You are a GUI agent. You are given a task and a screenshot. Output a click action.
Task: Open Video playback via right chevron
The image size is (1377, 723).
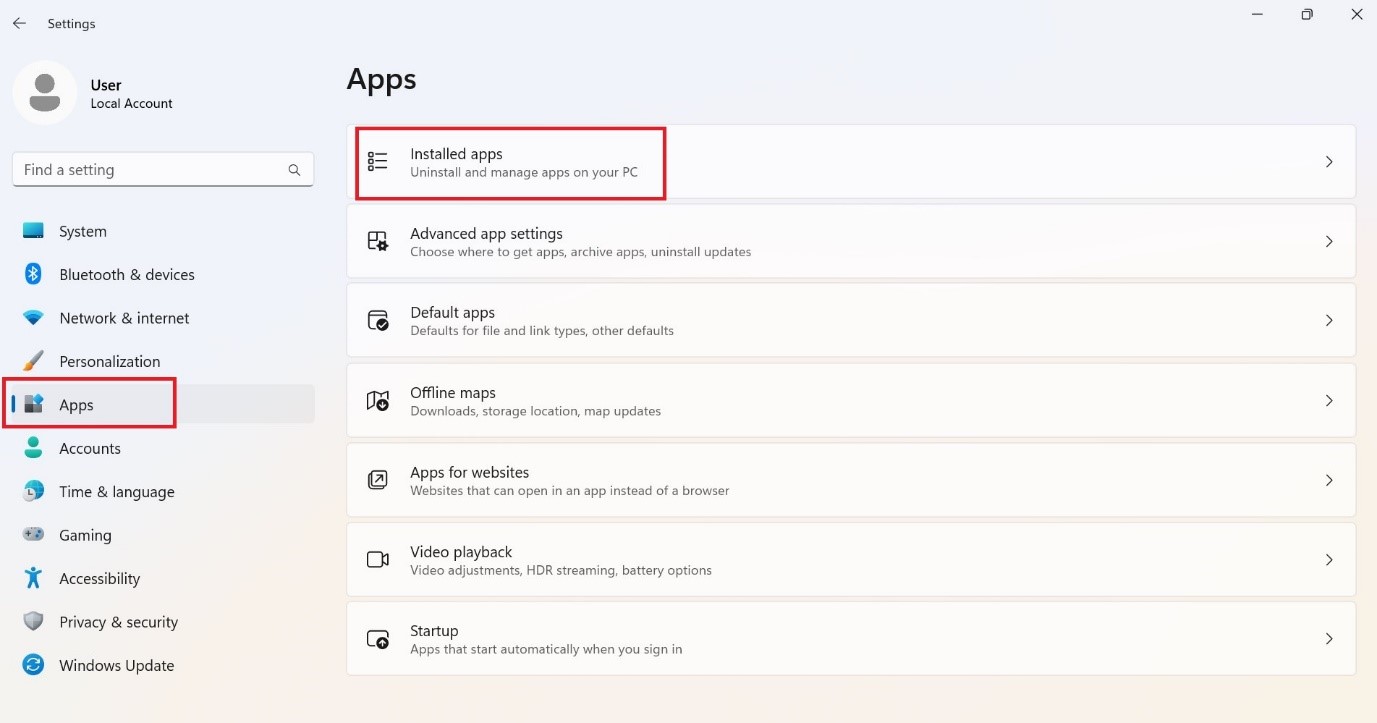click(1328, 559)
